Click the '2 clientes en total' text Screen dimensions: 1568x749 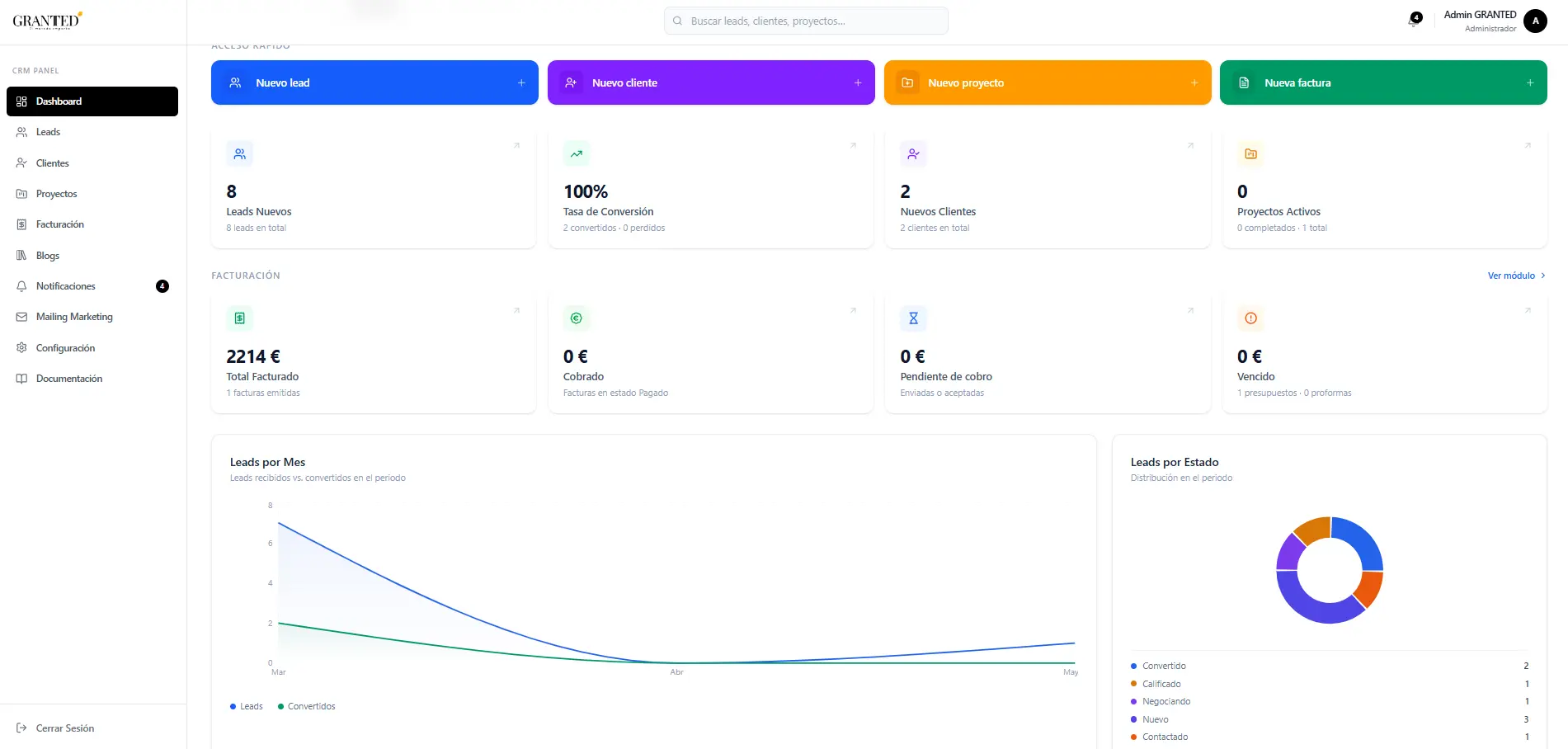pos(935,228)
